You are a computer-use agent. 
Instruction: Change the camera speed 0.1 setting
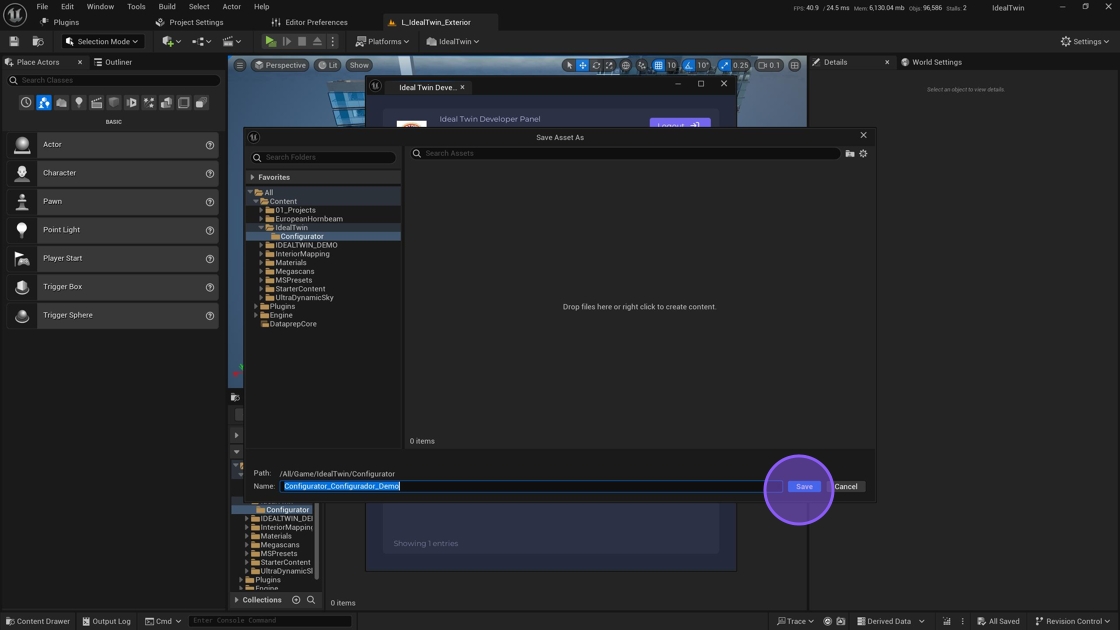coord(769,65)
